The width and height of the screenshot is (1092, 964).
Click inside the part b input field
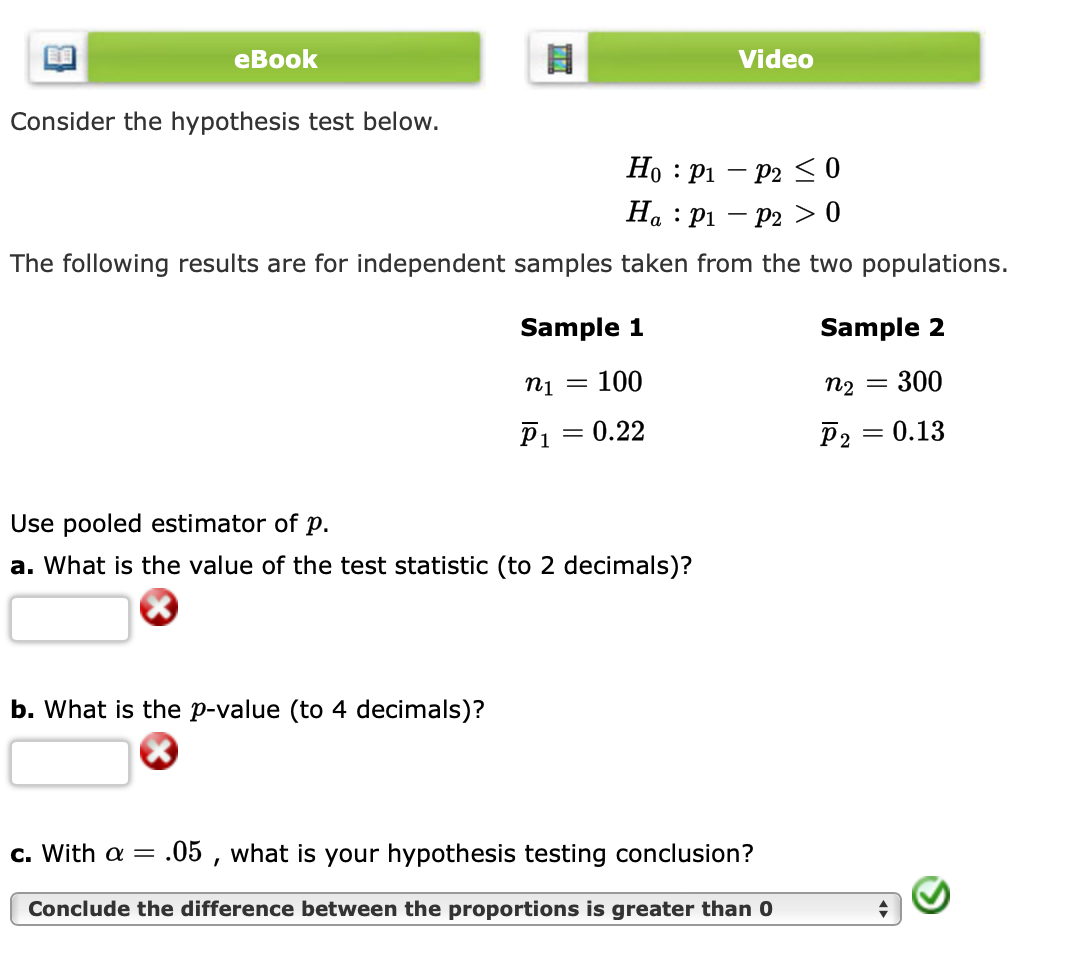pos(69,761)
